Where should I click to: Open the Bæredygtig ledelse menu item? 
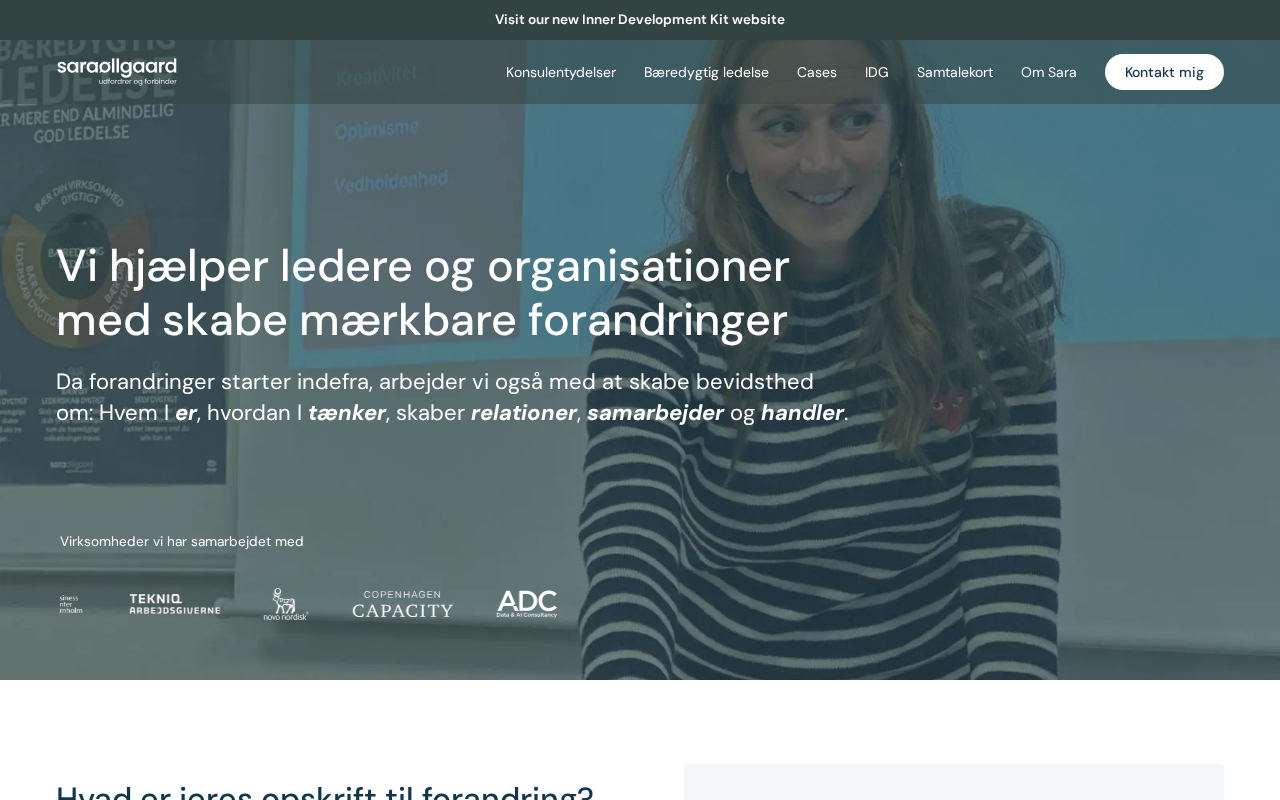point(706,72)
